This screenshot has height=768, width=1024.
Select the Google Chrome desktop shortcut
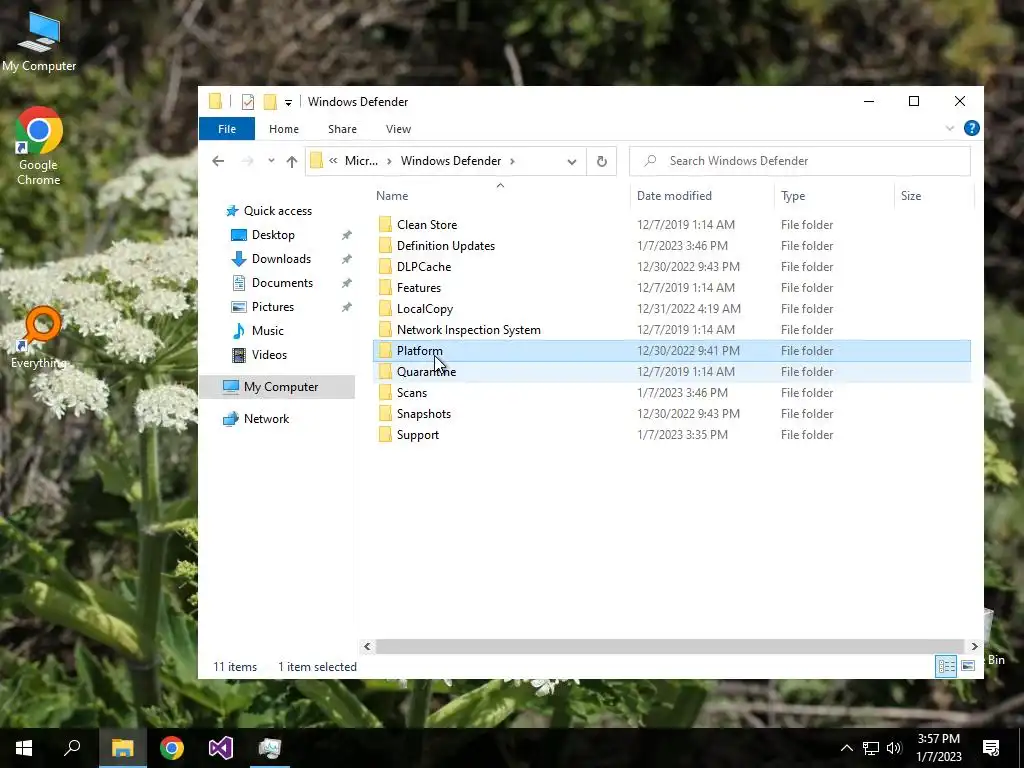pos(39,146)
